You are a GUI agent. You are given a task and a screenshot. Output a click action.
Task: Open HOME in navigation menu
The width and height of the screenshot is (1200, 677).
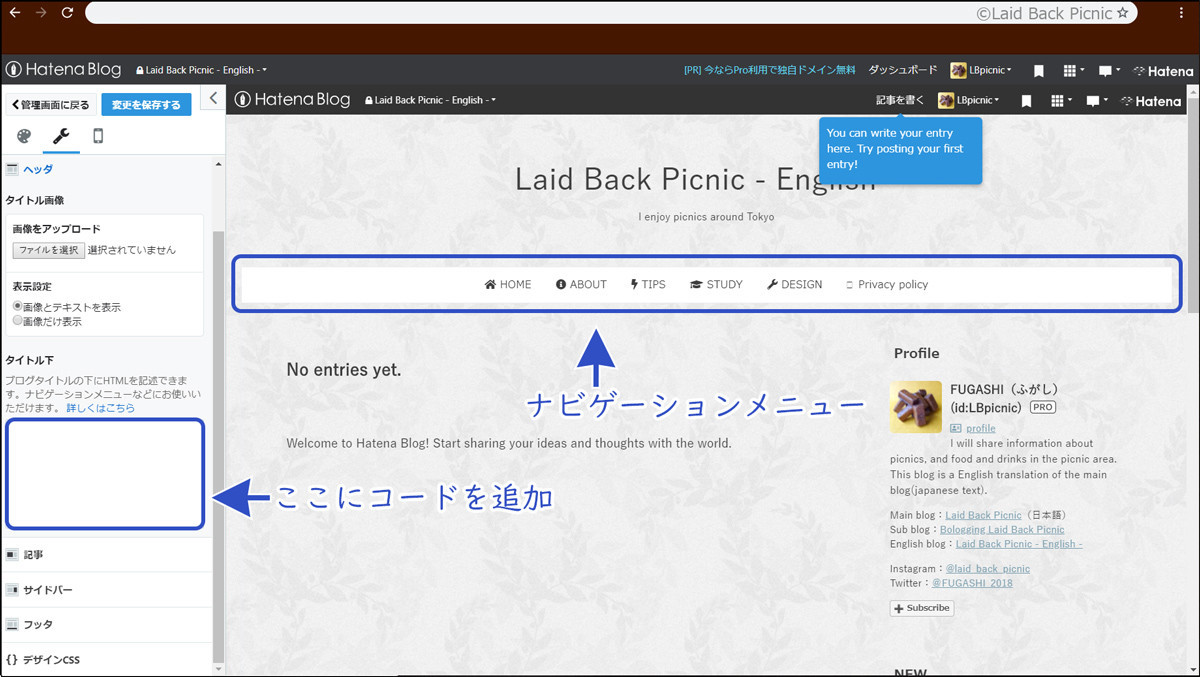[x=508, y=284]
